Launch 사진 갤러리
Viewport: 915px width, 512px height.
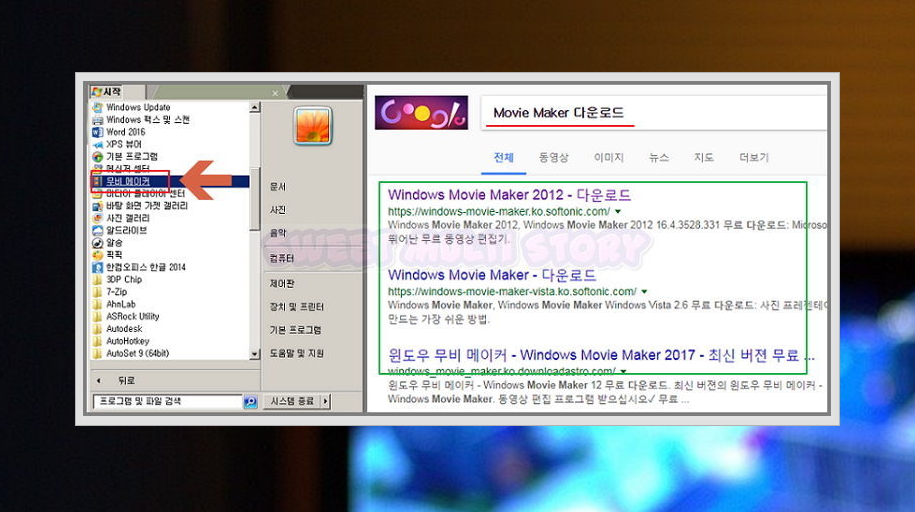[x=121, y=218]
